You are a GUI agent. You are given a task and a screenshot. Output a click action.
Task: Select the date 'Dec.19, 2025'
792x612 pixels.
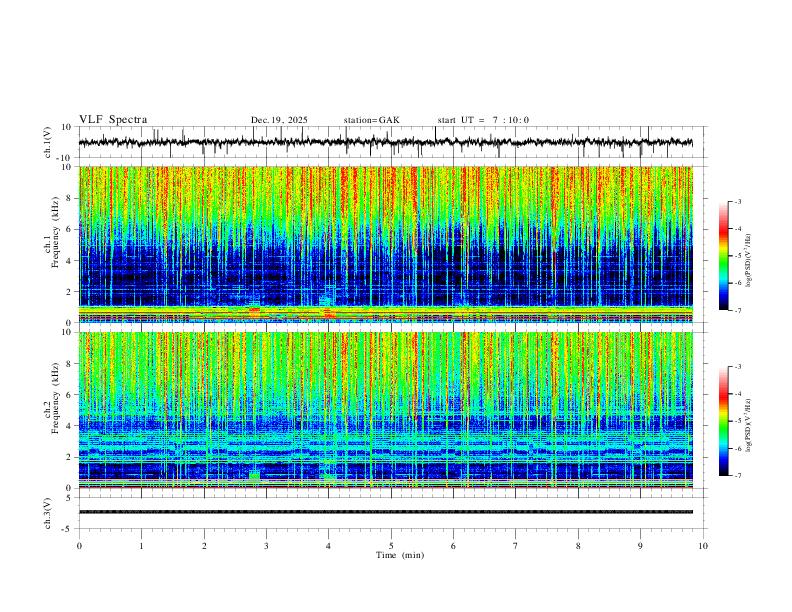tap(279, 120)
